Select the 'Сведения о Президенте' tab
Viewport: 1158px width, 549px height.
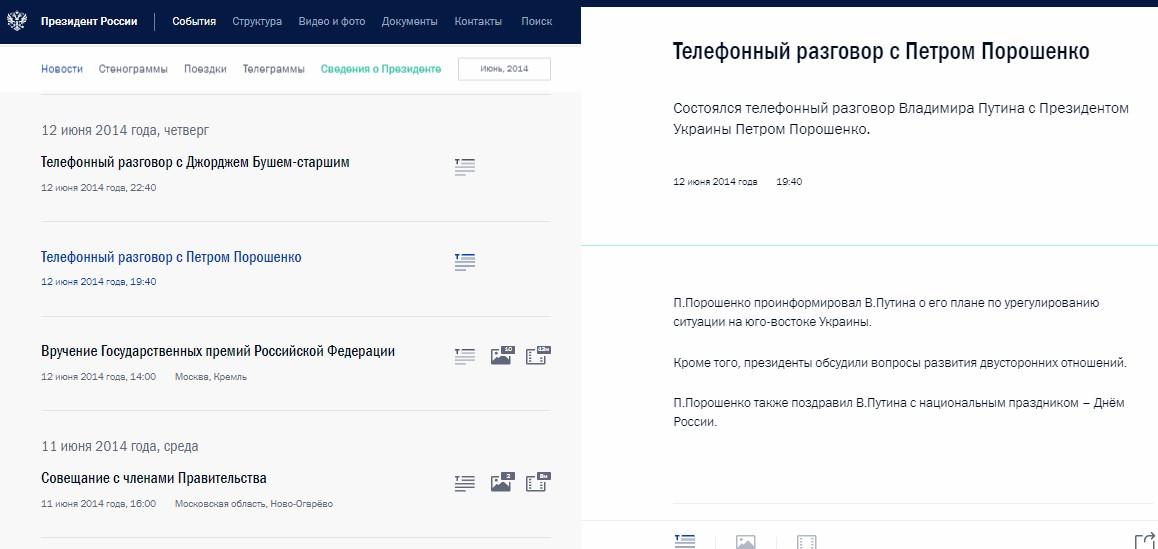(380, 69)
